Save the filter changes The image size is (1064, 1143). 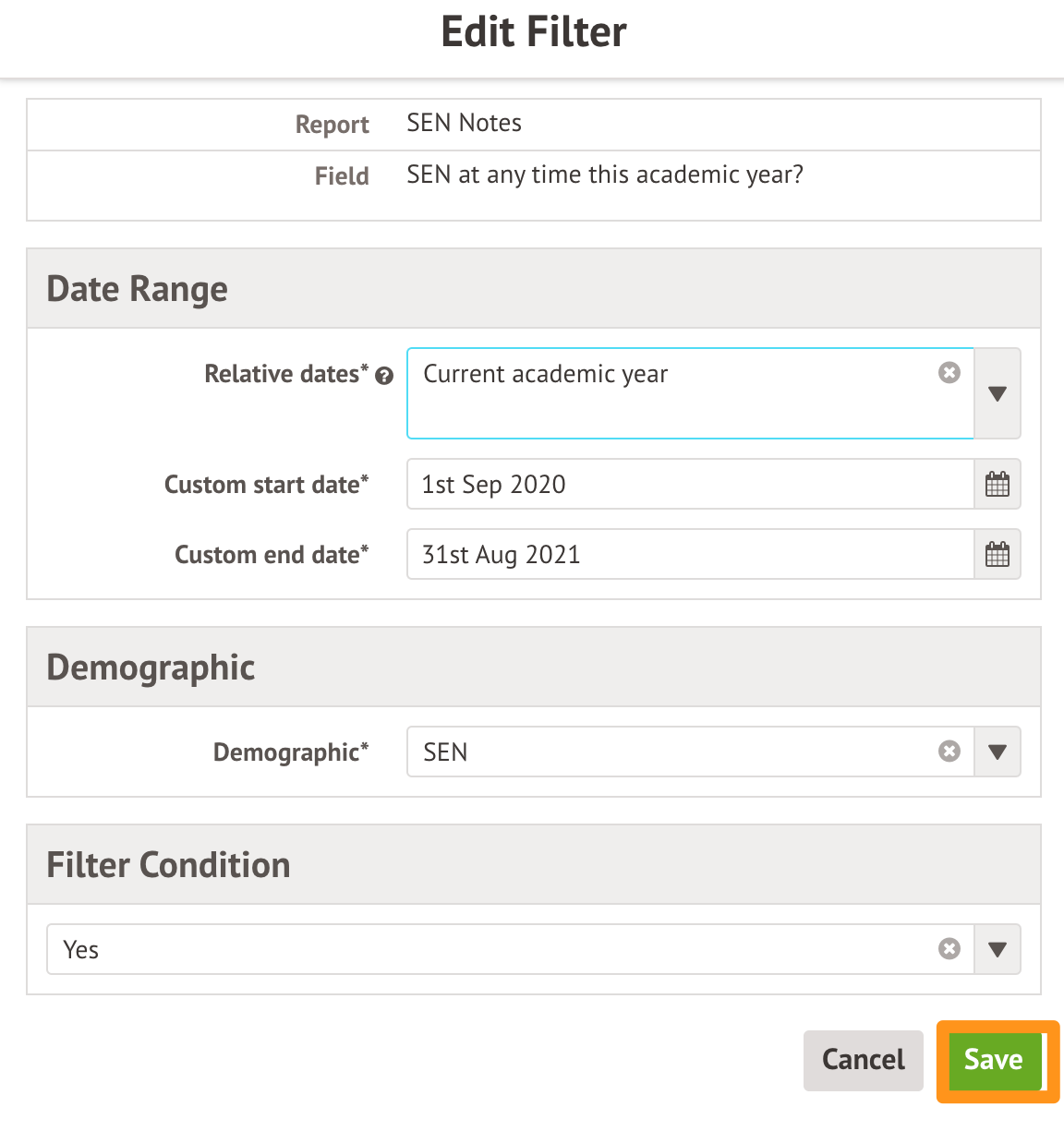pyautogui.click(x=994, y=1060)
